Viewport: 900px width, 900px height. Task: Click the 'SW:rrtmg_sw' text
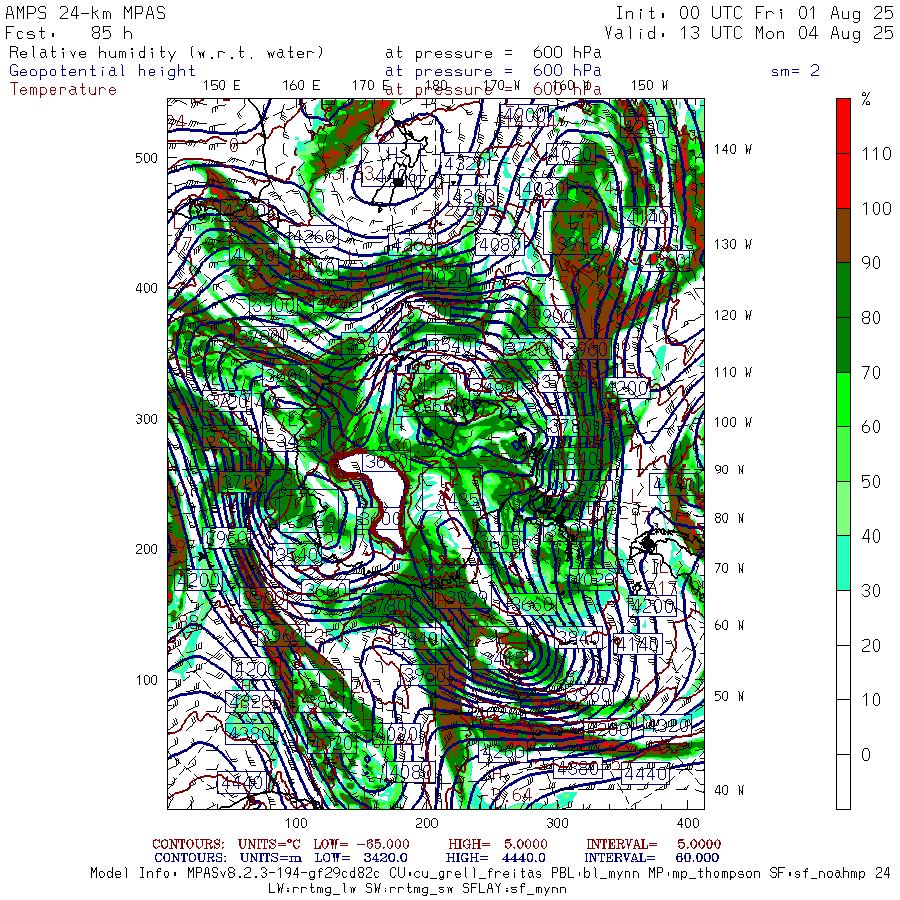[x=409, y=889]
